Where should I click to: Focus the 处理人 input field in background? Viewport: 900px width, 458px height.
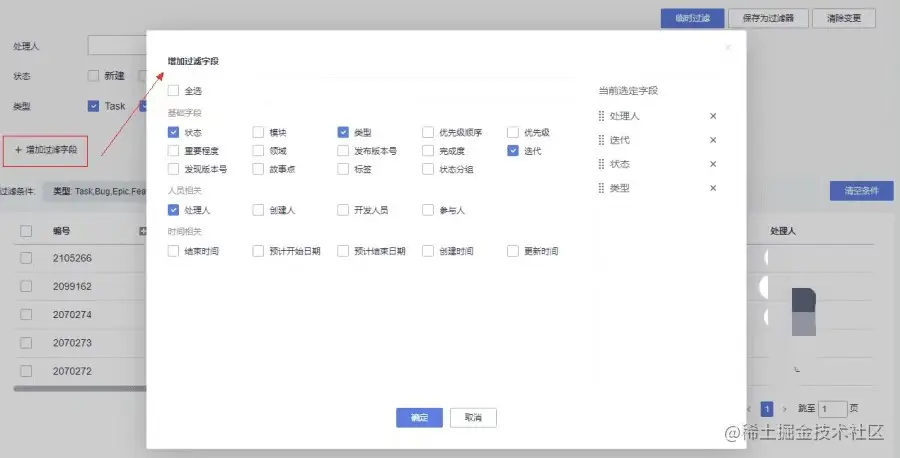click(x=117, y=46)
